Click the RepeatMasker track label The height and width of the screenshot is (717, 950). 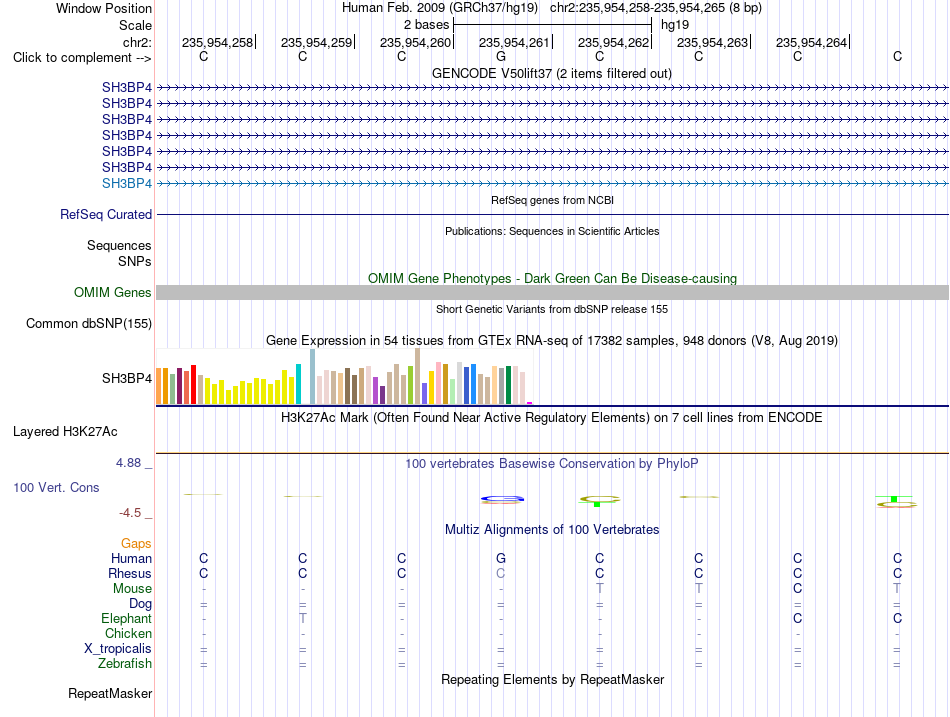[x=110, y=693]
